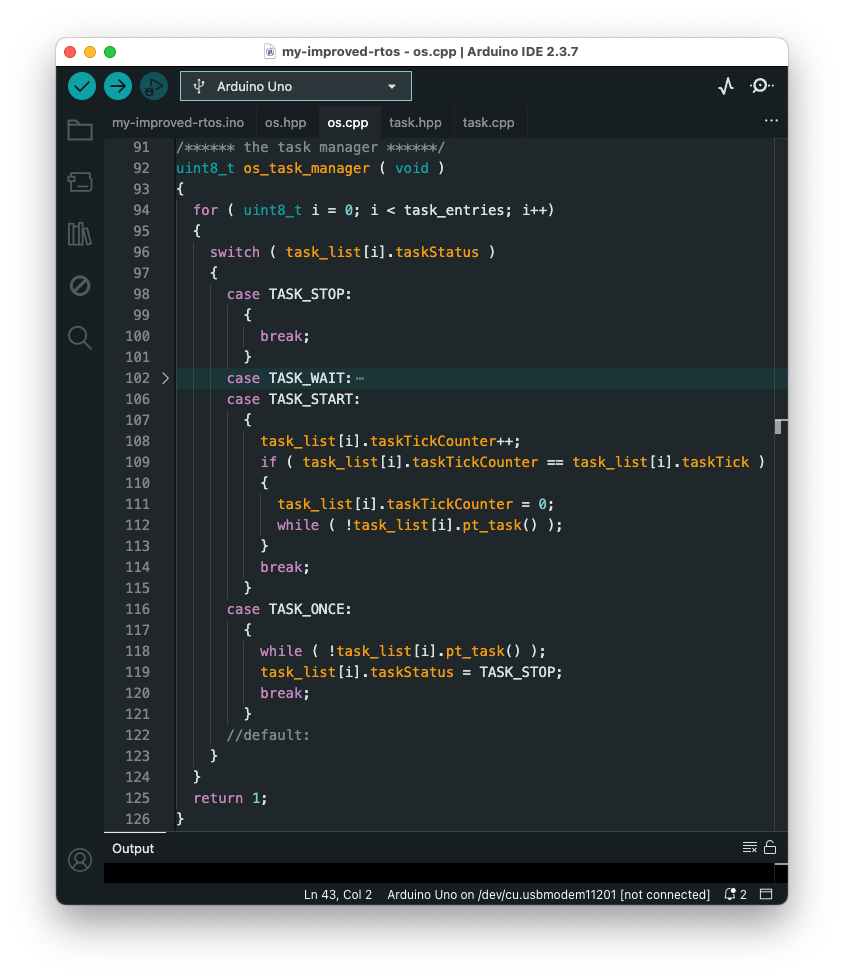Screen dimensions: 844x979
Task: Open the account profile icon
Action: (x=80, y=859)
